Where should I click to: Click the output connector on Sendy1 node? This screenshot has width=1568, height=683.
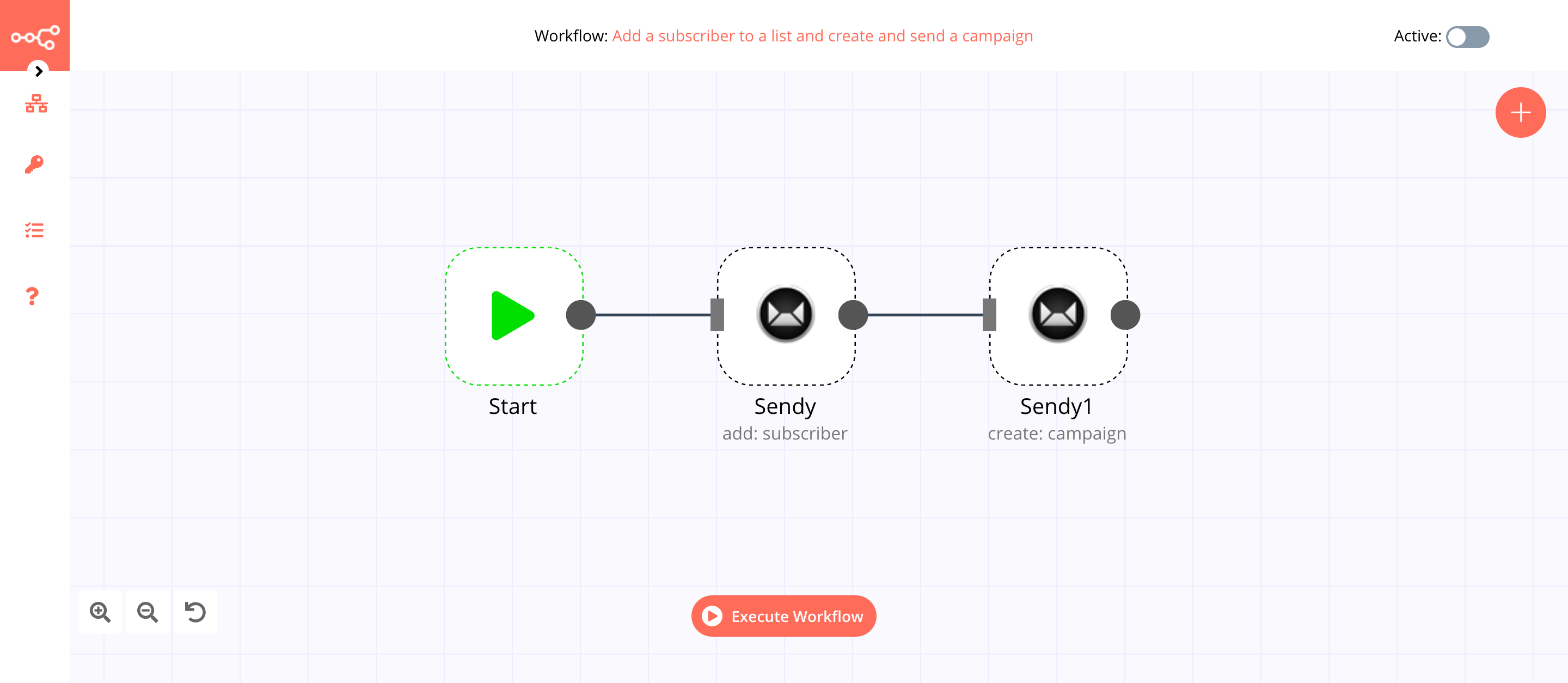1125,315
